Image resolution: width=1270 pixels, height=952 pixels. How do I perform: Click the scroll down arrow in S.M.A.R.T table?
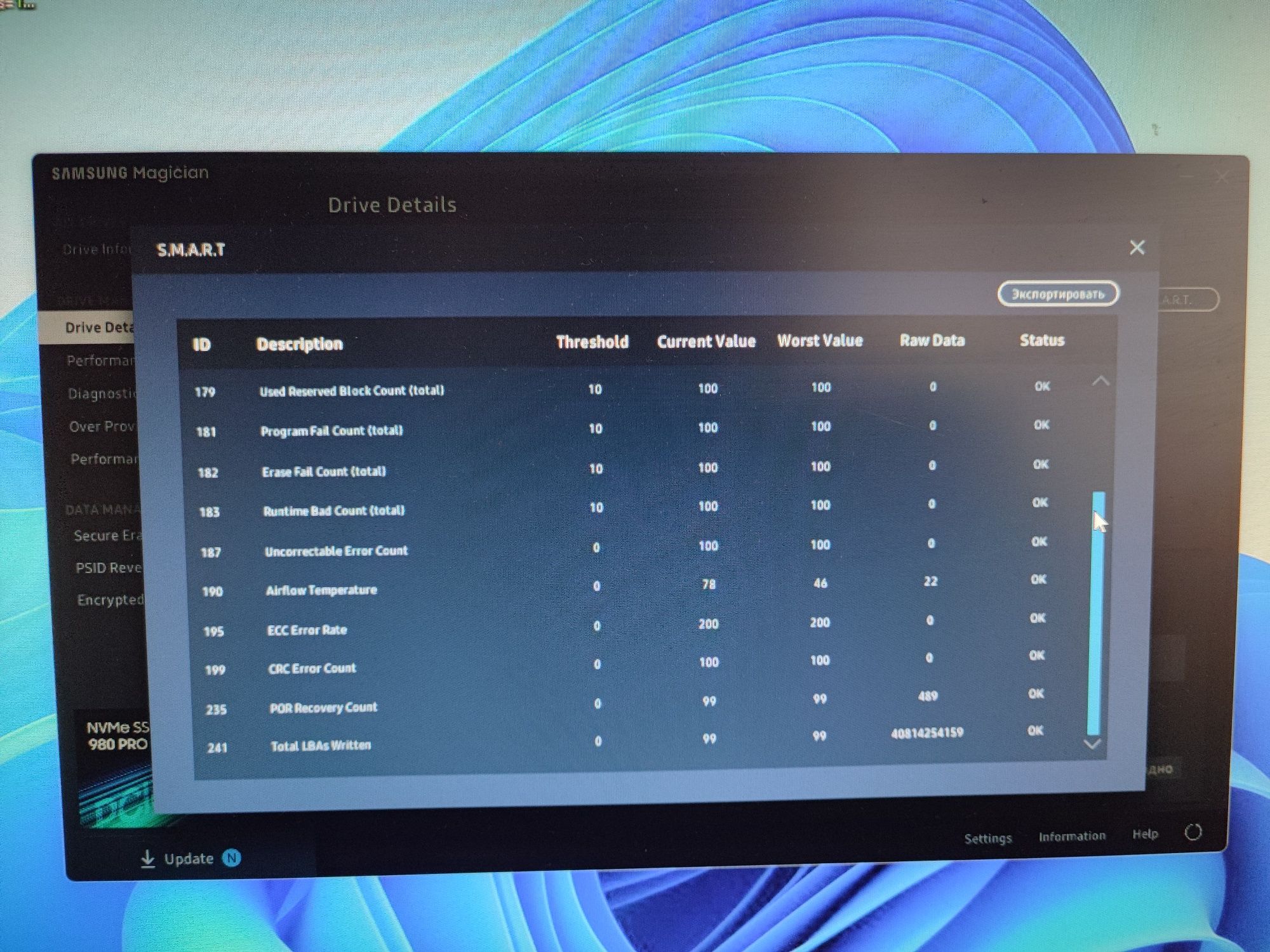(1092, 743)
